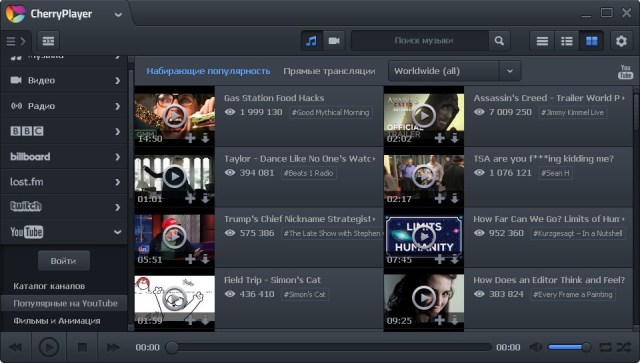Open settings gear icon

coord(621,41)
